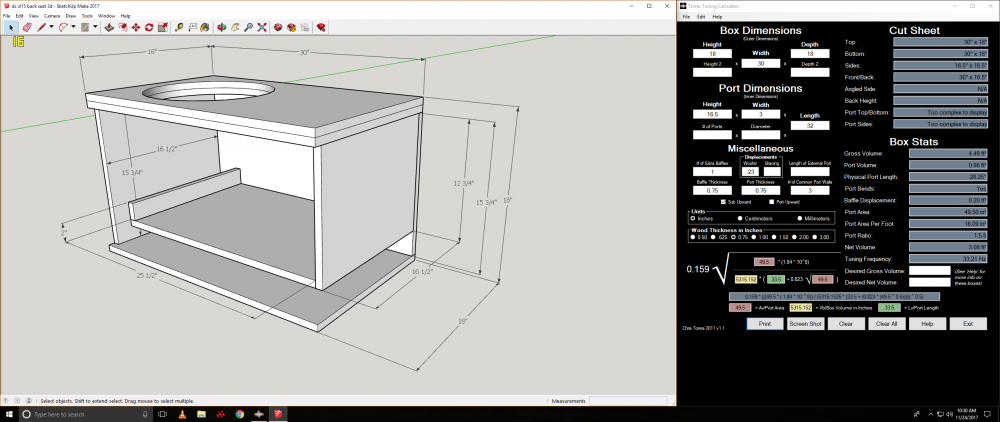Viewport: 1000px width, 422px height.
Task: Open the Extension Warehouse ruby icon
Action: point(321,27)
